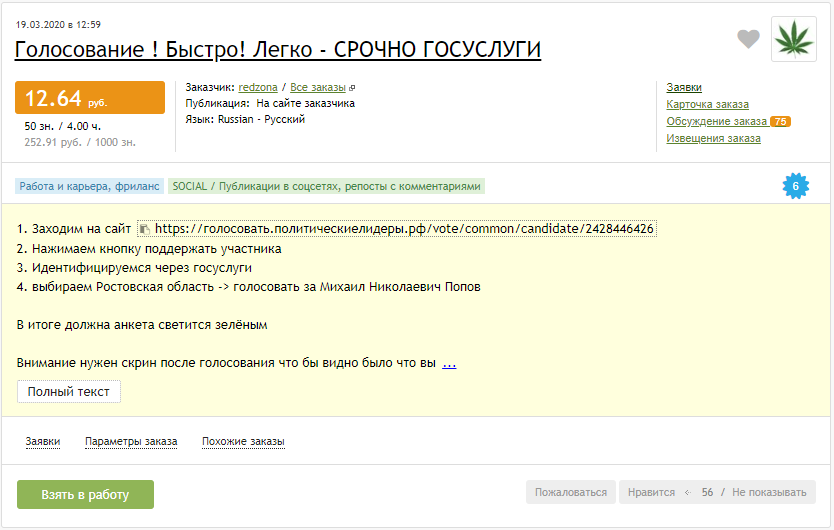Open external link icon next to Все заказы
834x530 pixels.
352,88
